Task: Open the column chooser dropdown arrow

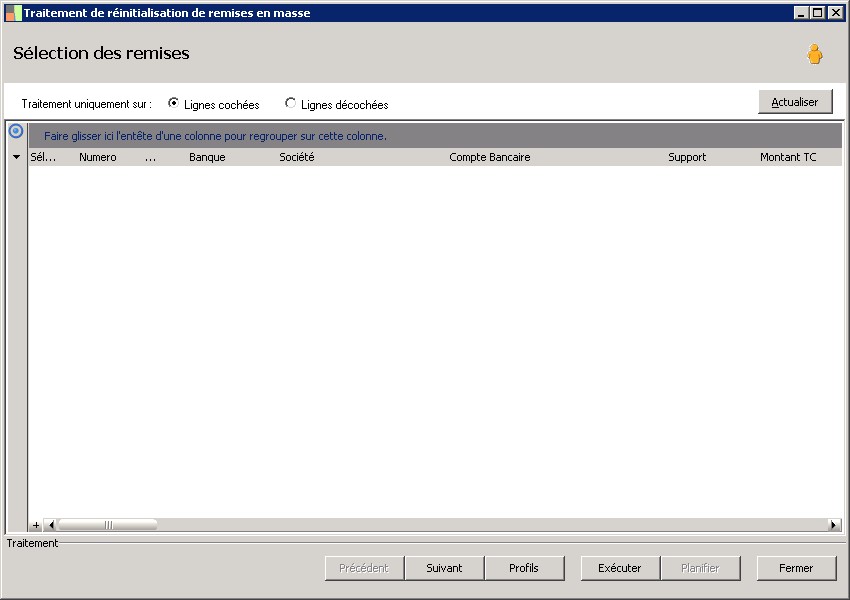Action: (16, 157)
